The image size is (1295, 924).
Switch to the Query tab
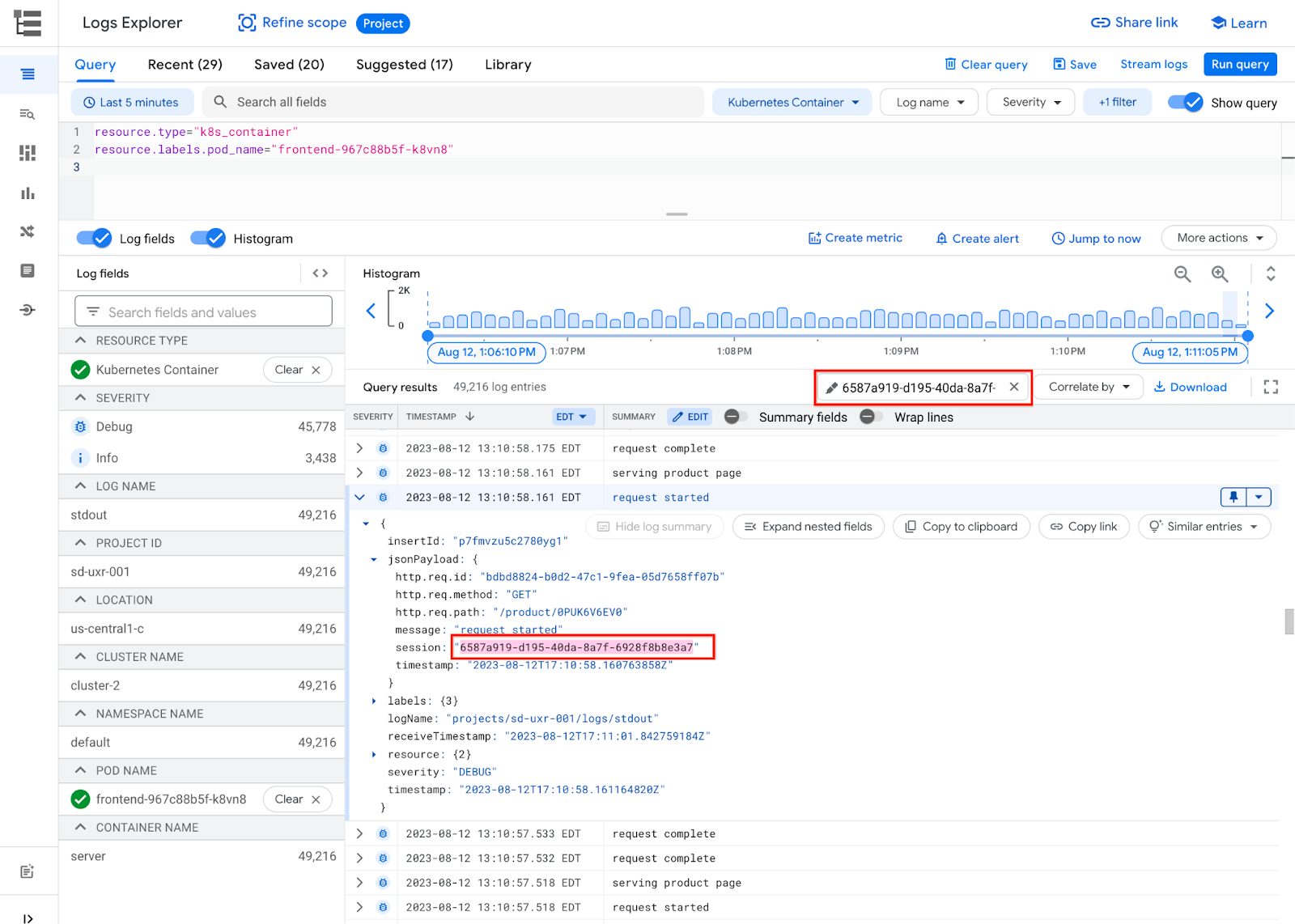96,65
